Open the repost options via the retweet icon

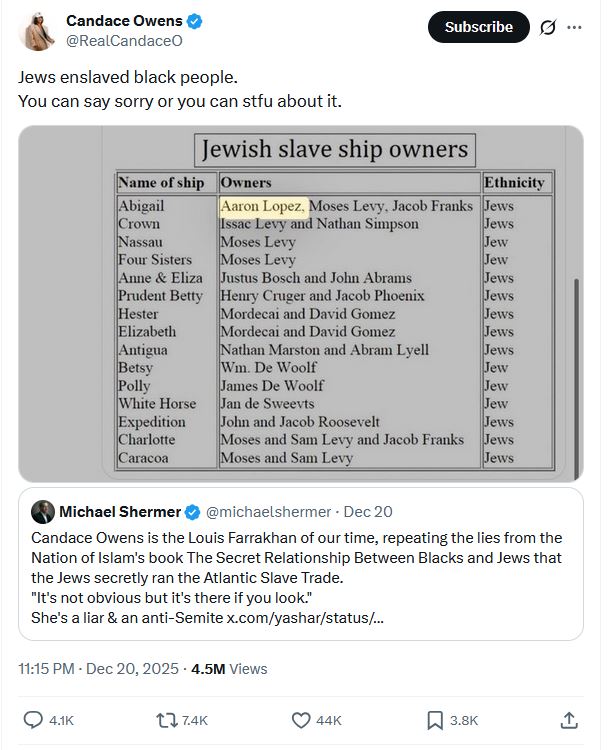pyautogui.click(x=166, y=719)
